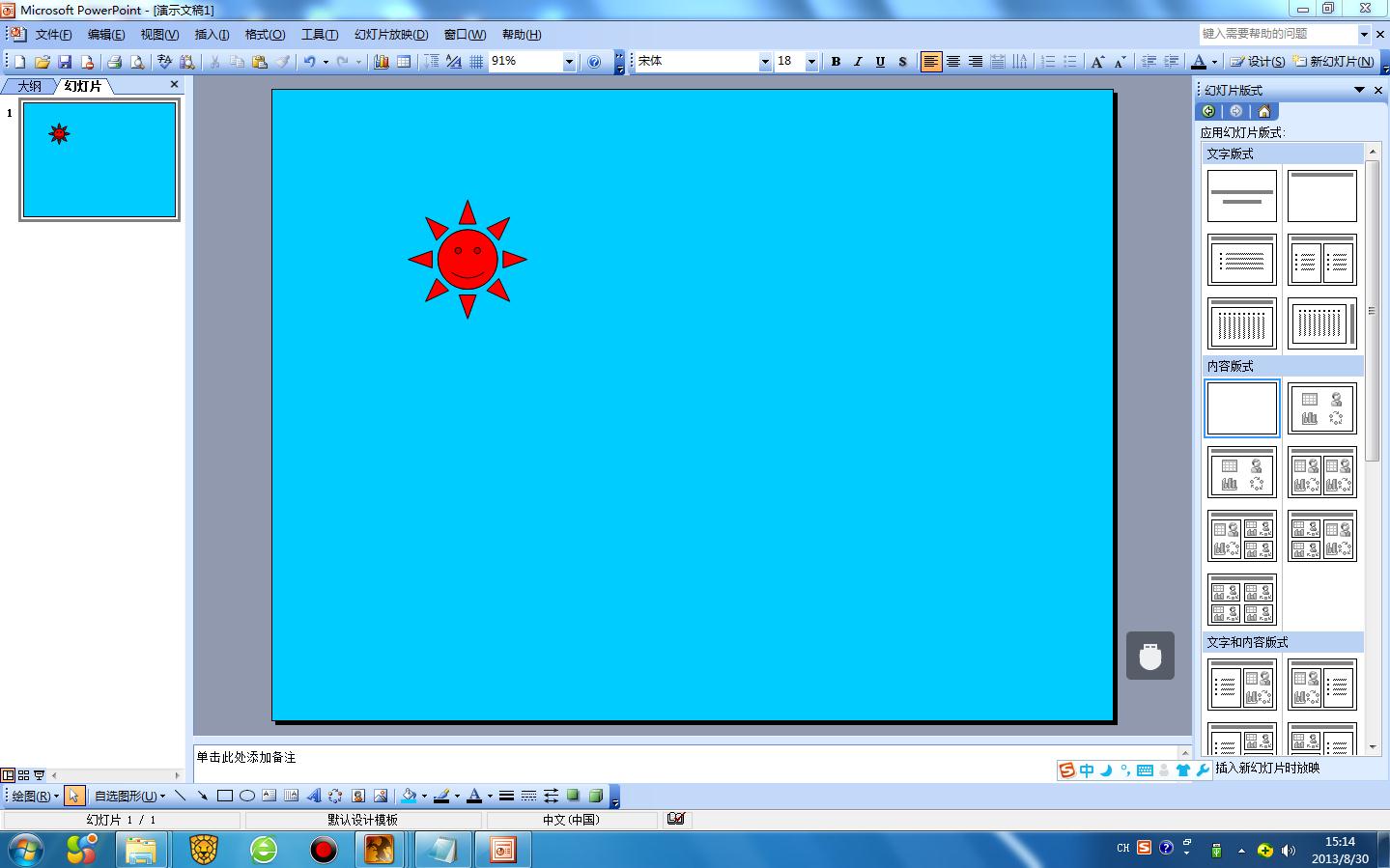The image size is (1390, 868).
Task: Click the Undo arrow icon
Action: click(309, 62)
